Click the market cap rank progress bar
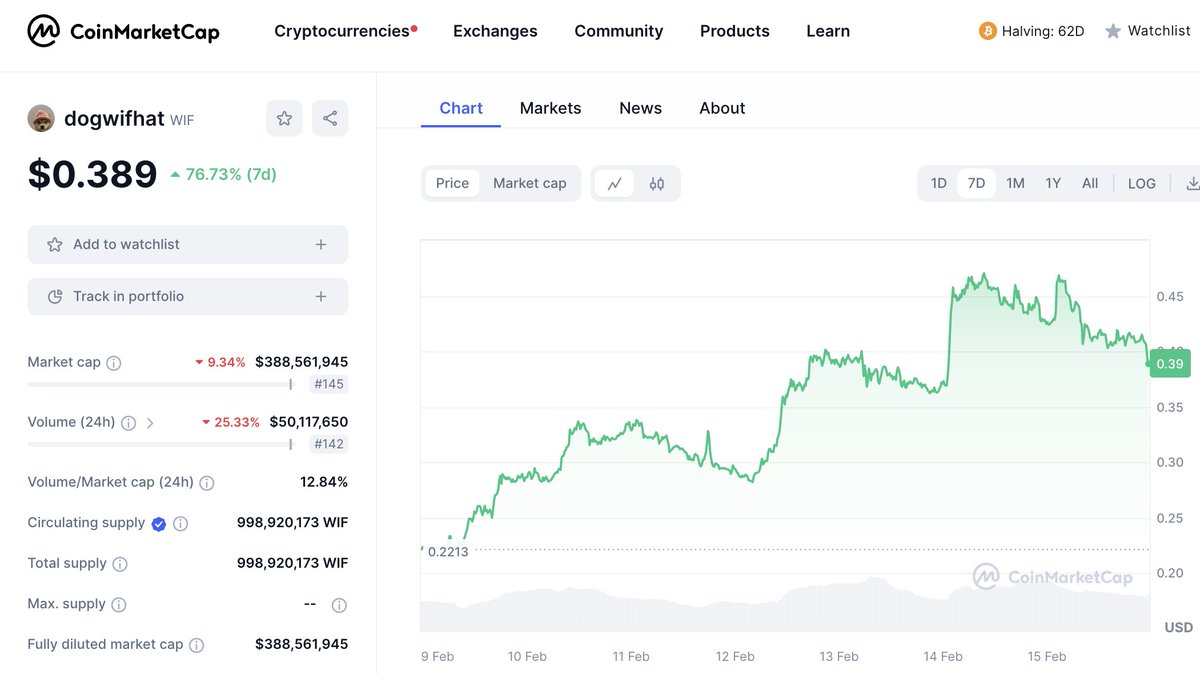The height and width of the screenshot is (674, 1200). (x=160, y=384)
